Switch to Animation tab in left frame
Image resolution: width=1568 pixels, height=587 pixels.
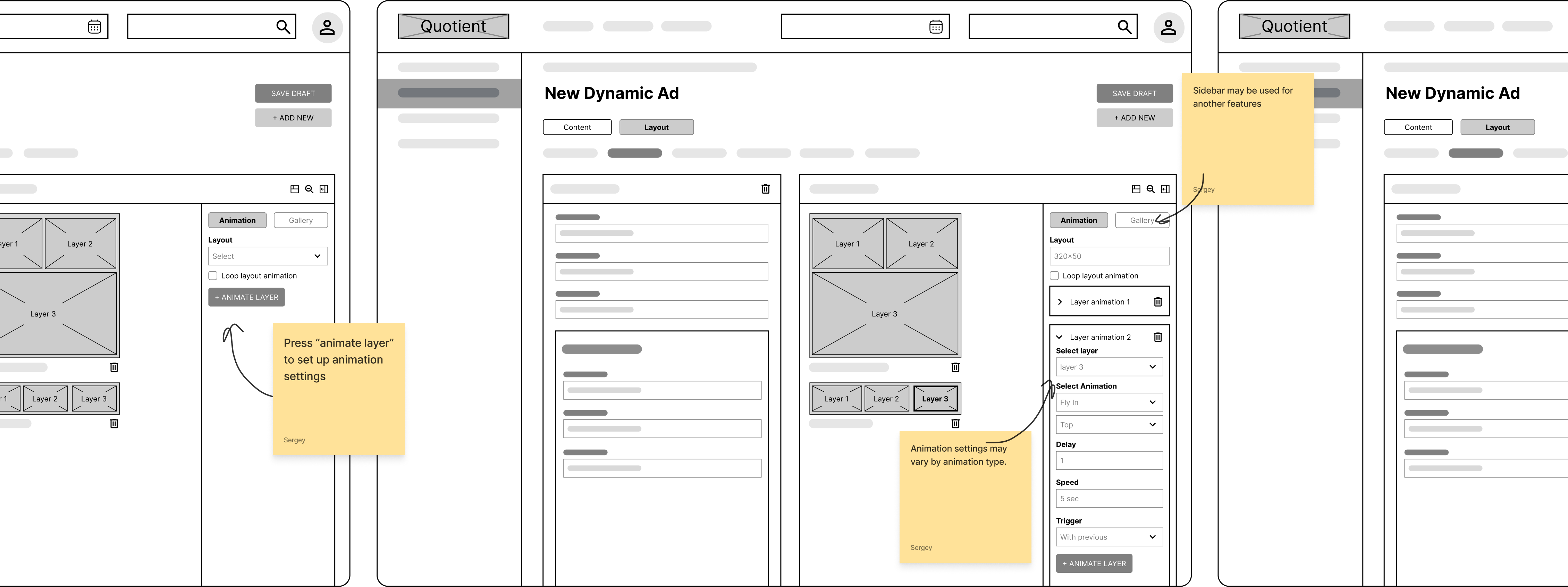237,220
